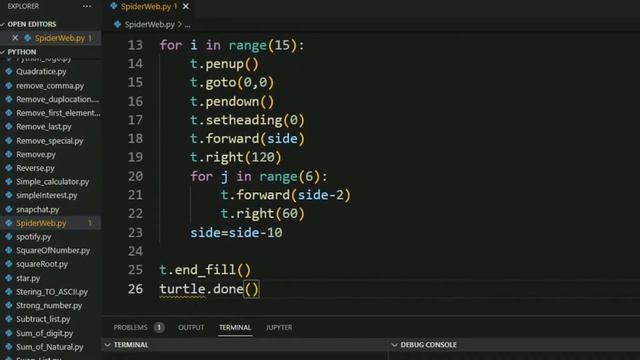Screen dimensions: 640x360
Task: Click line number 20 in gutter
Action: coord(136,176)
